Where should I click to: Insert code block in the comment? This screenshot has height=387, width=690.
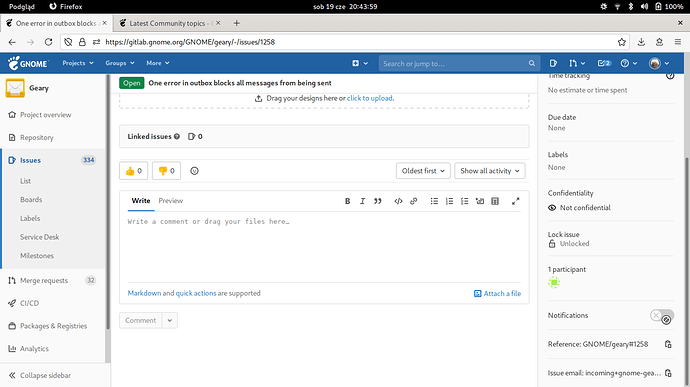click(398, 201)
